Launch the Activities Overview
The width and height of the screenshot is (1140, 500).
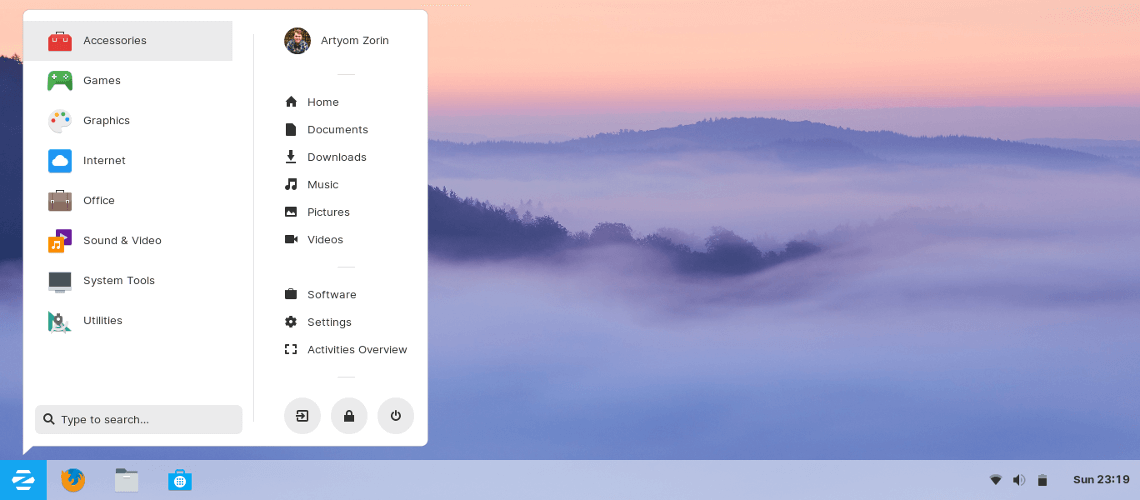point(356,350)
